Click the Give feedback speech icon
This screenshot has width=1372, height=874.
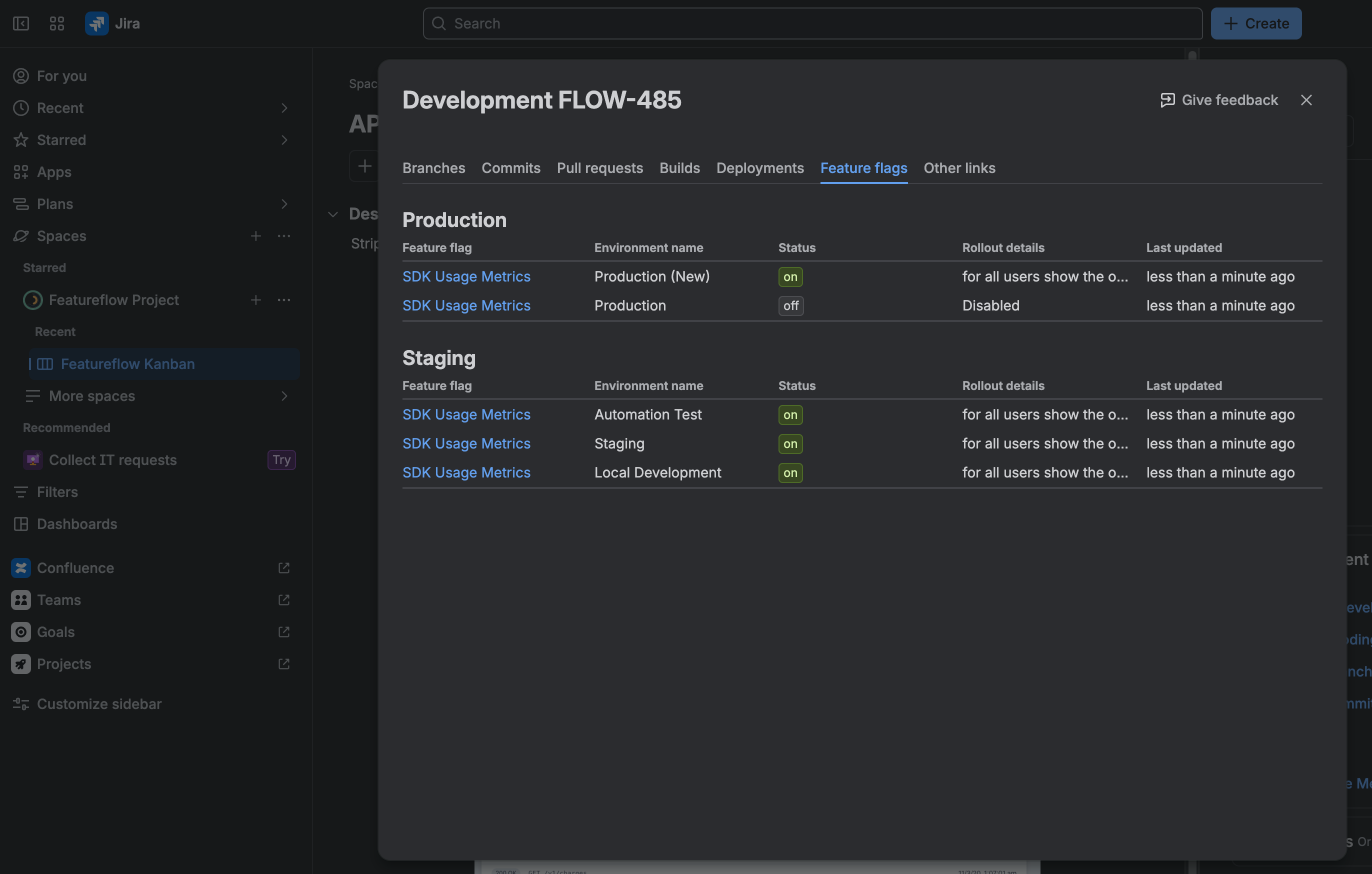1167,99
